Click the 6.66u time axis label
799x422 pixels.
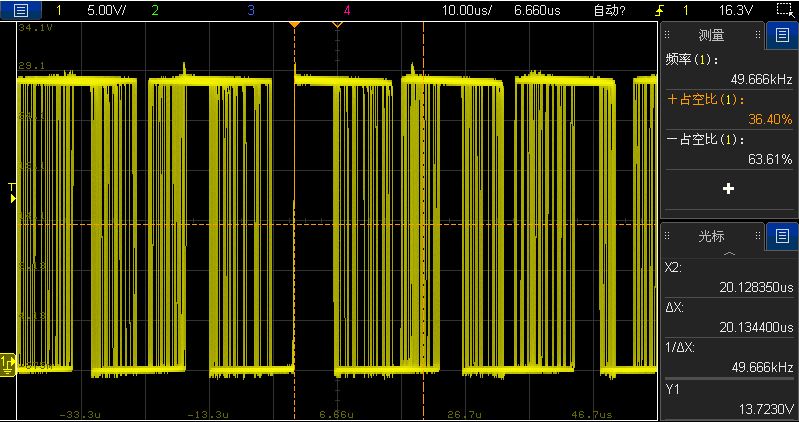pos(336,415)
